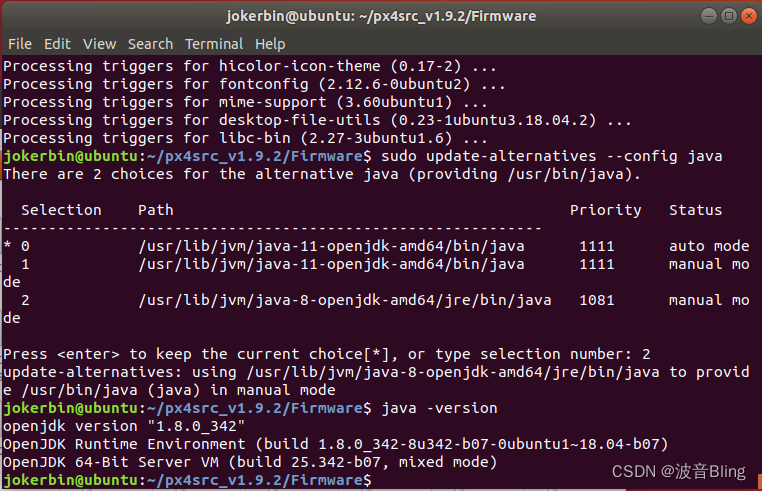Image resolution: width=762 pixels, height=491 pixels.
Task: Click the desktop-file-utils processing line
Action: pyautogui.click(x=317, y=120)
